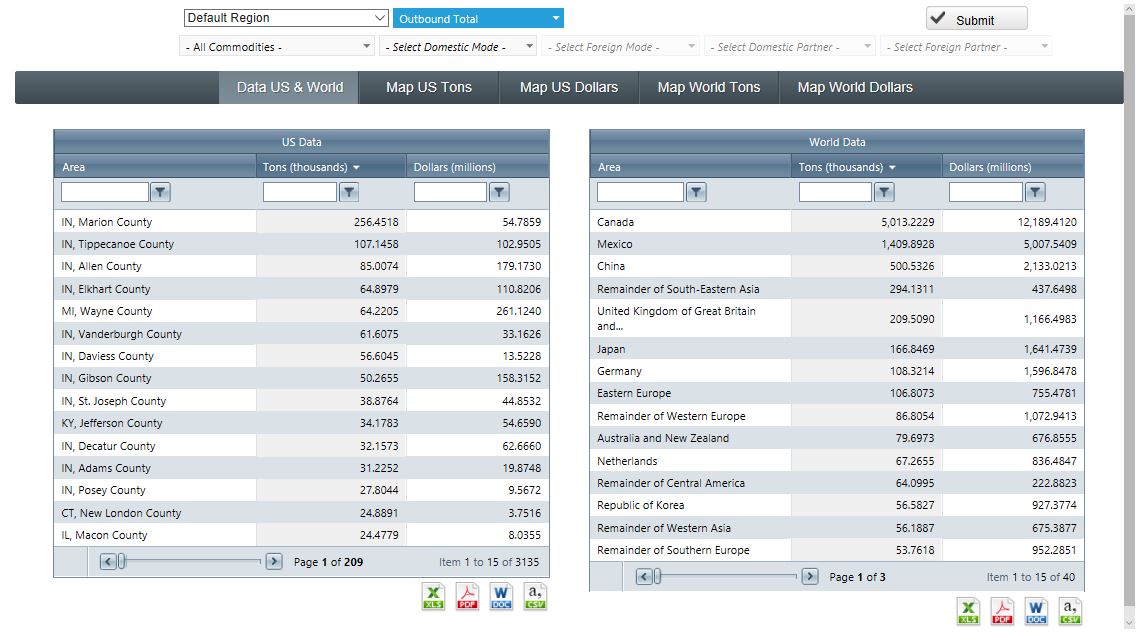Switch to the Map World Dollars tab

point(855,87)
